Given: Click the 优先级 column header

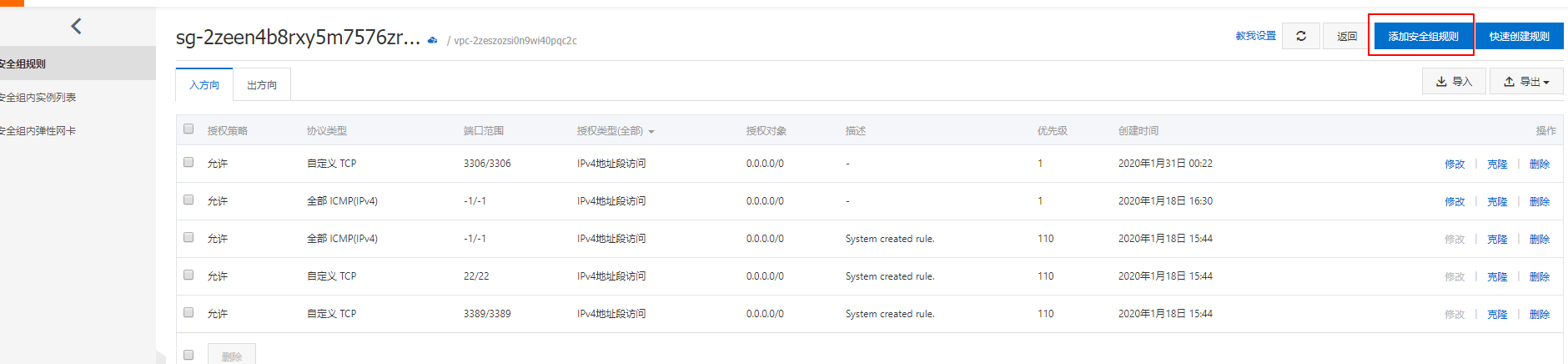Looking at the screenshot, I should click(1053, 131).
